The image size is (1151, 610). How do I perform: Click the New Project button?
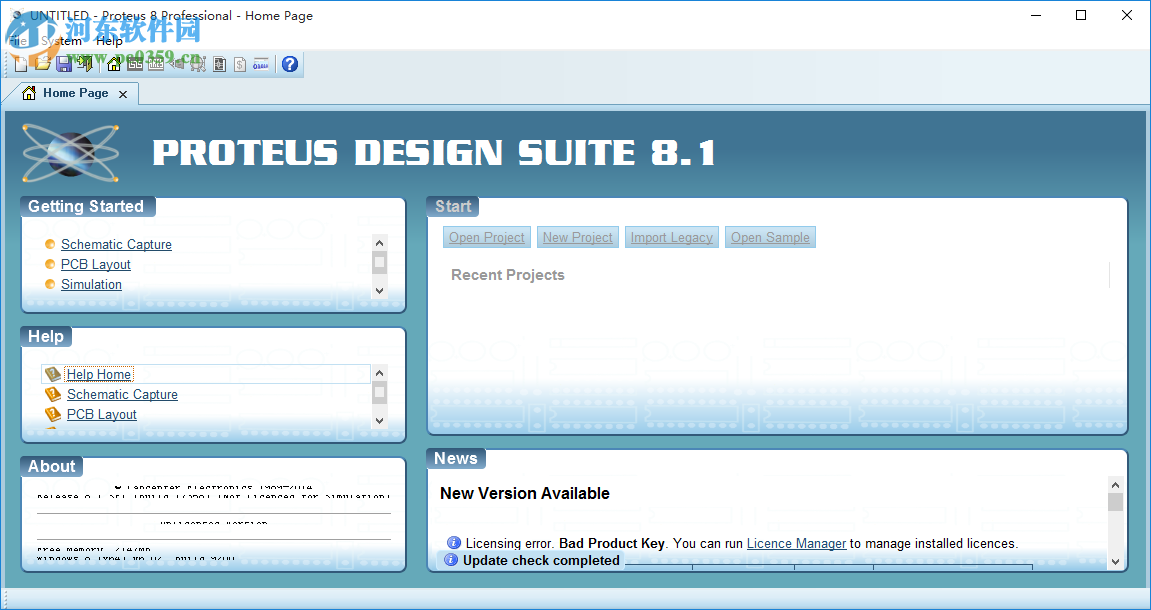pos(578,237)
